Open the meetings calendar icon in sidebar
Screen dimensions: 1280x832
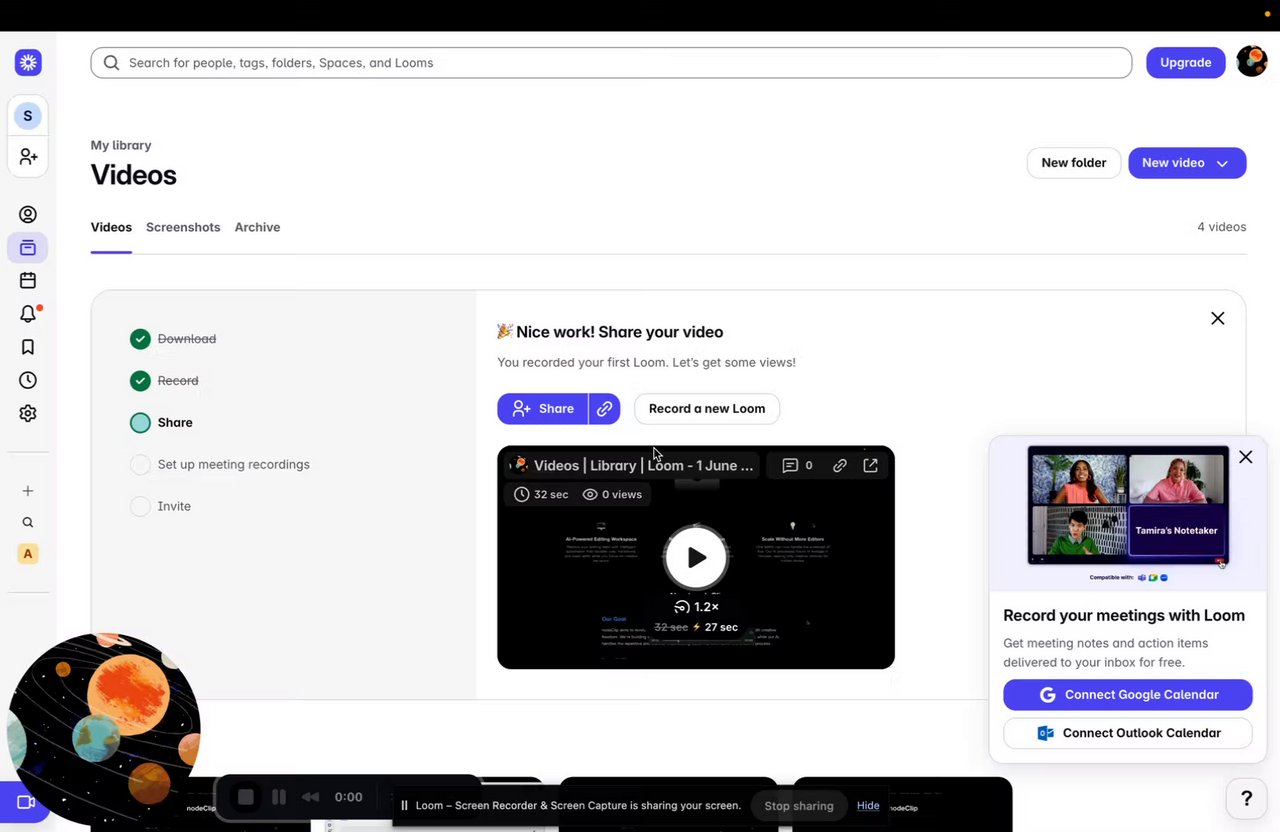point(28,281)
